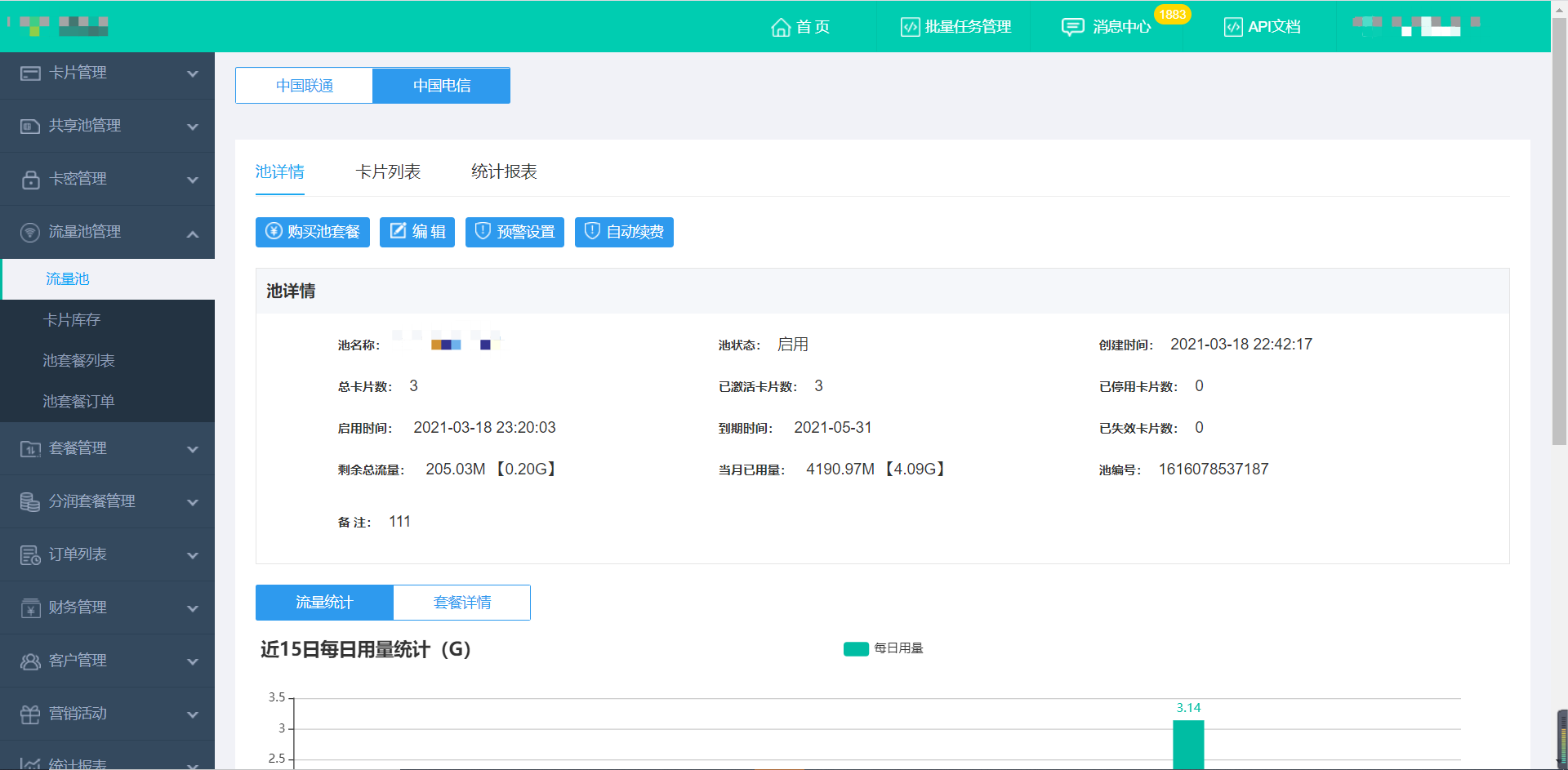Toggle the 每日用量 legend color swatch

(856, 648)
